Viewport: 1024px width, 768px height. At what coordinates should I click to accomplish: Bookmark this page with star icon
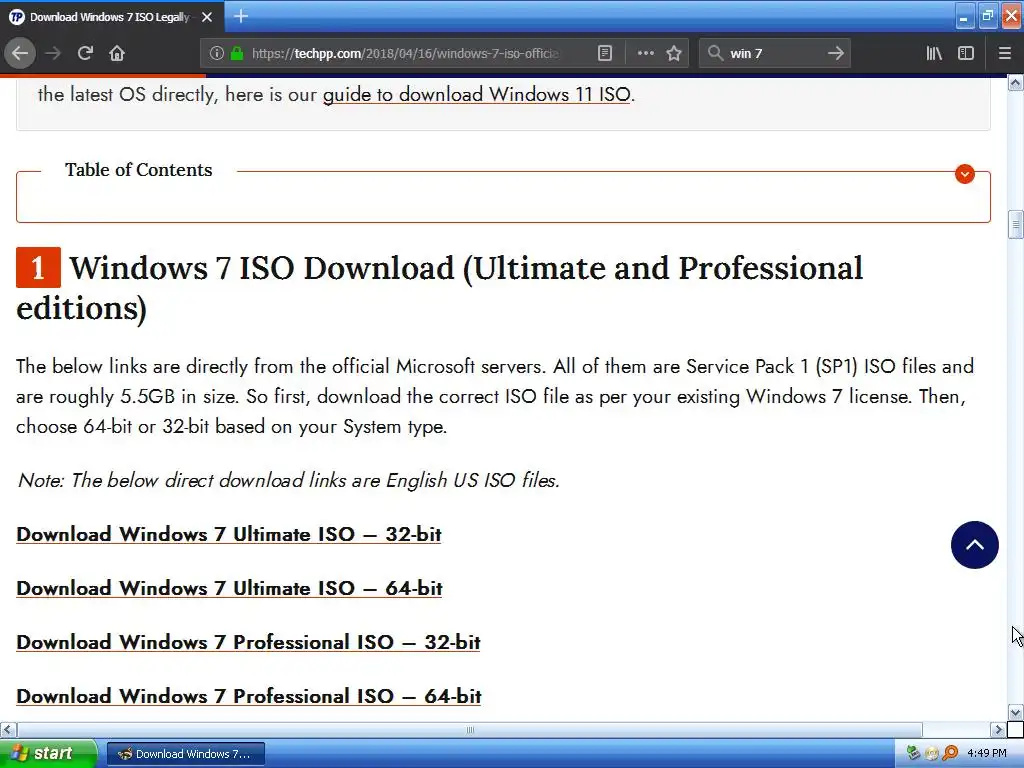tap(674, 53)
